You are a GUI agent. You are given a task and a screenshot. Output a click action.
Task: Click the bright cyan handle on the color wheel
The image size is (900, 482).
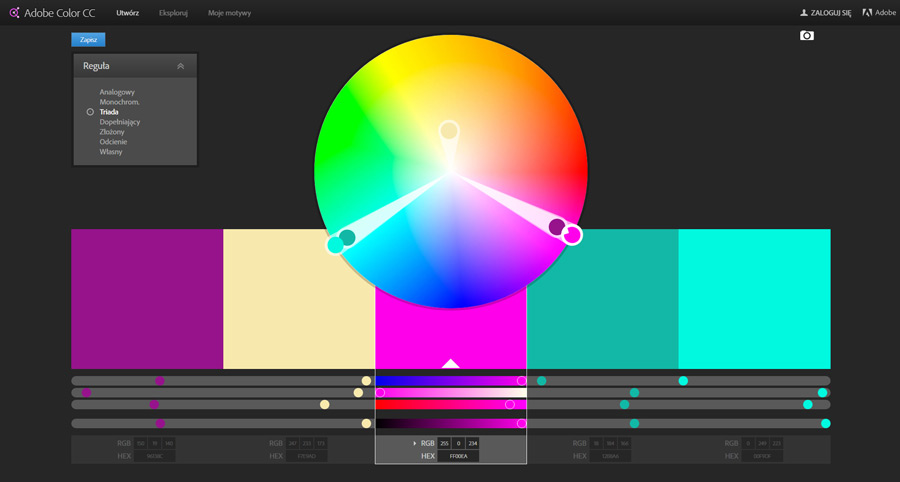(x=335, y=245)
